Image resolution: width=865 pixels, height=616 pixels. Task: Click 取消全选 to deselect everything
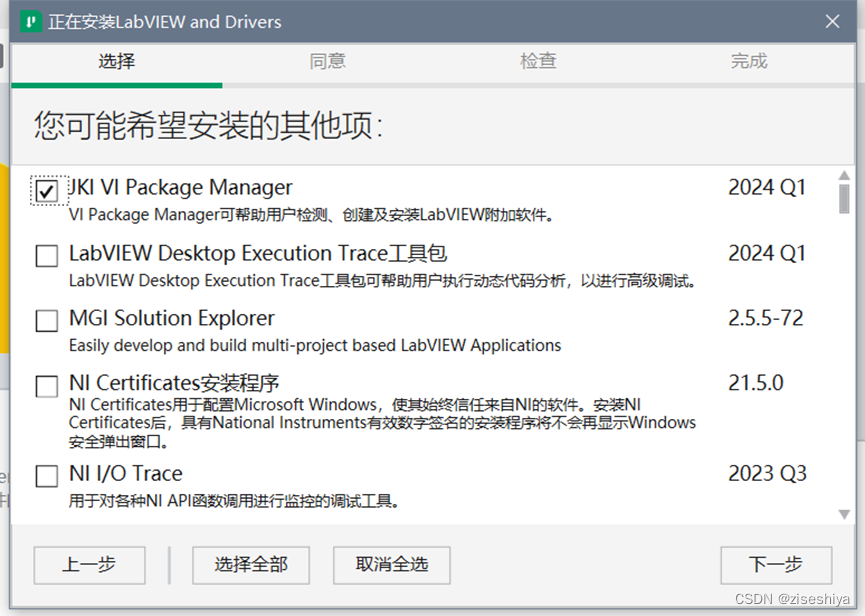pos(391,565)
